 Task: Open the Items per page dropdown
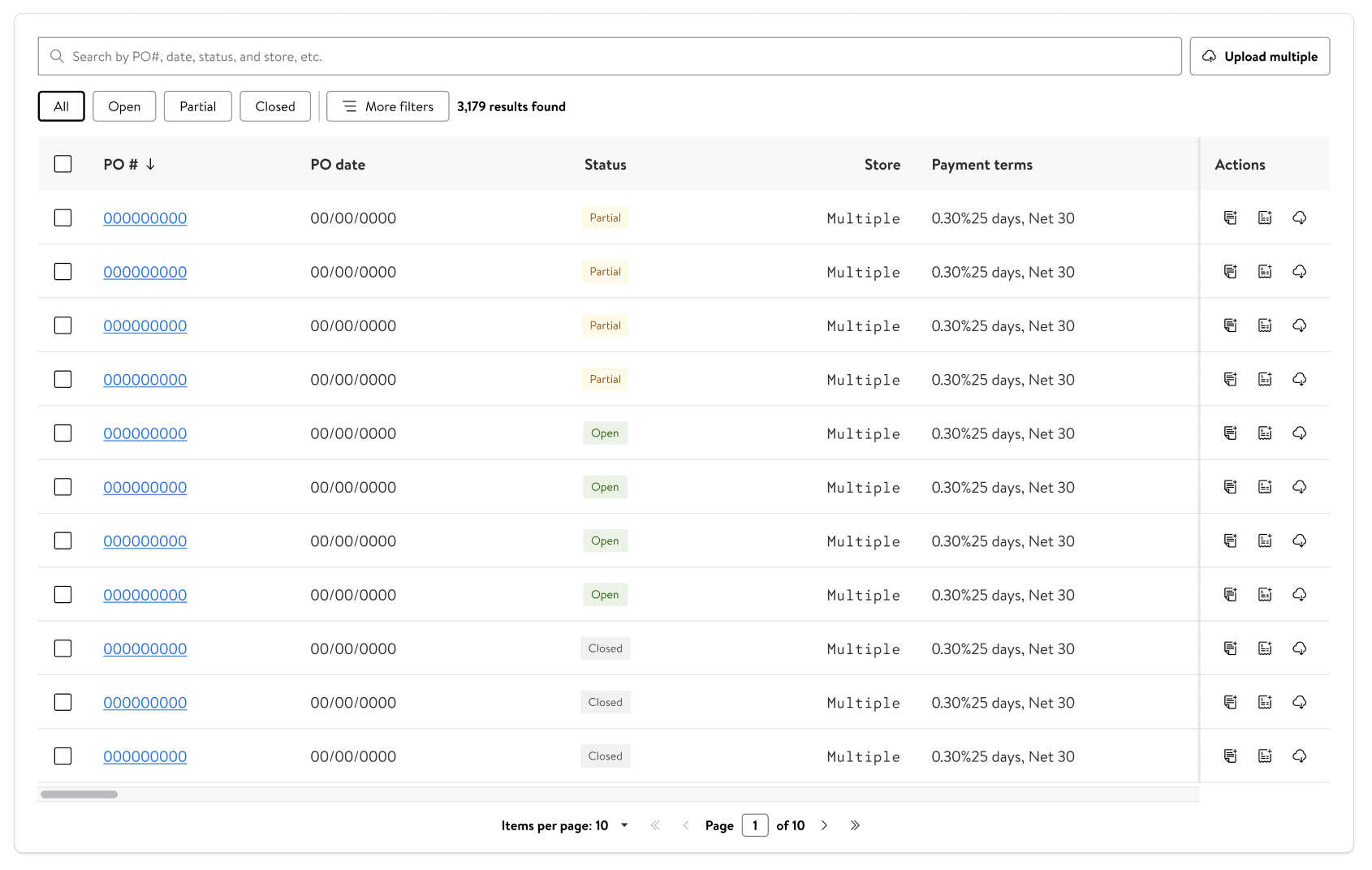[x=623, y=825]
